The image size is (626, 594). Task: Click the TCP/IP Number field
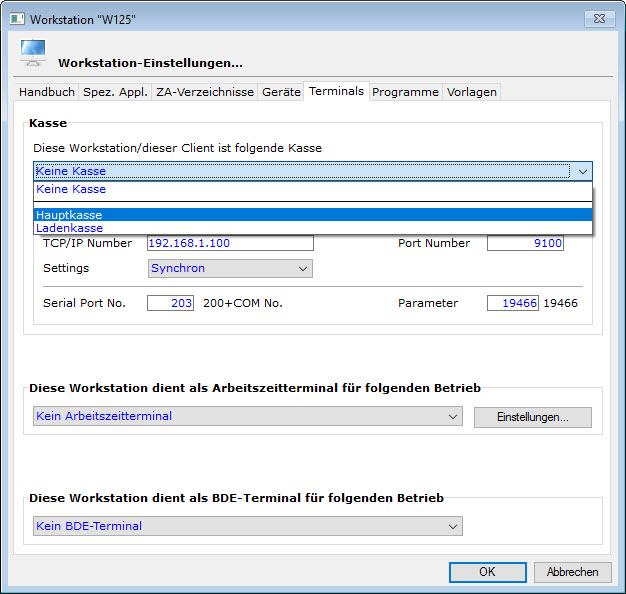pyautogui.click(x=230, y=243)
